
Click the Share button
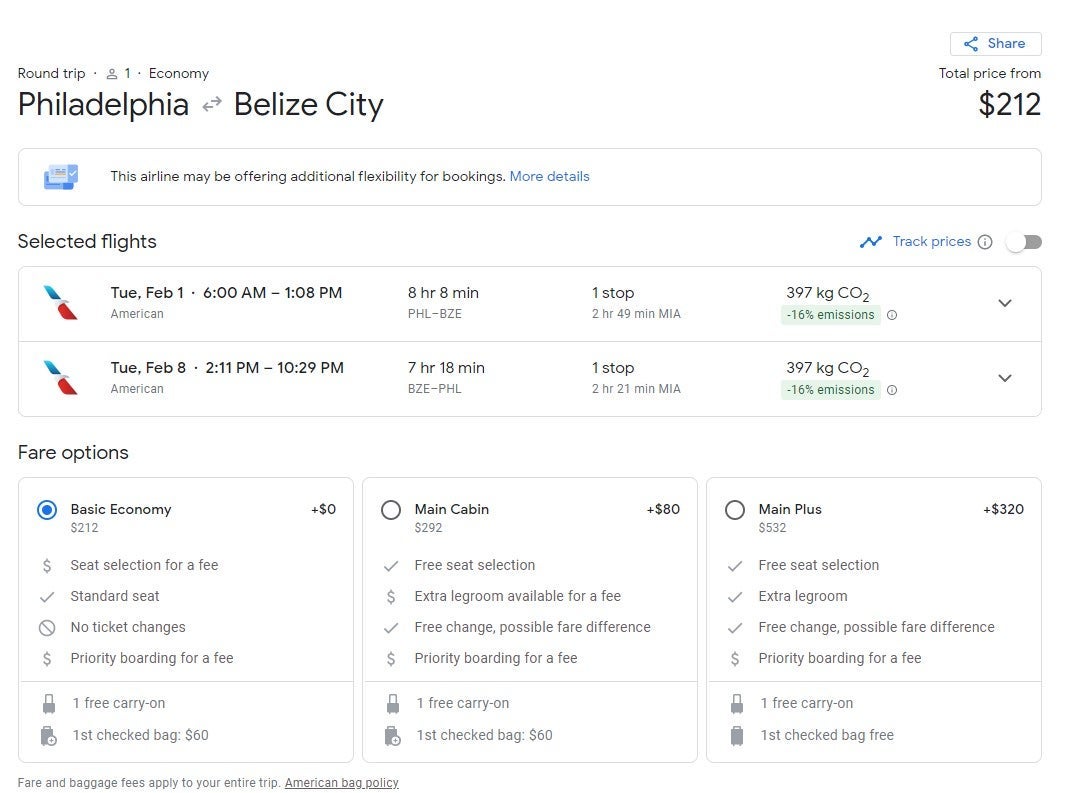coord(995,44)
